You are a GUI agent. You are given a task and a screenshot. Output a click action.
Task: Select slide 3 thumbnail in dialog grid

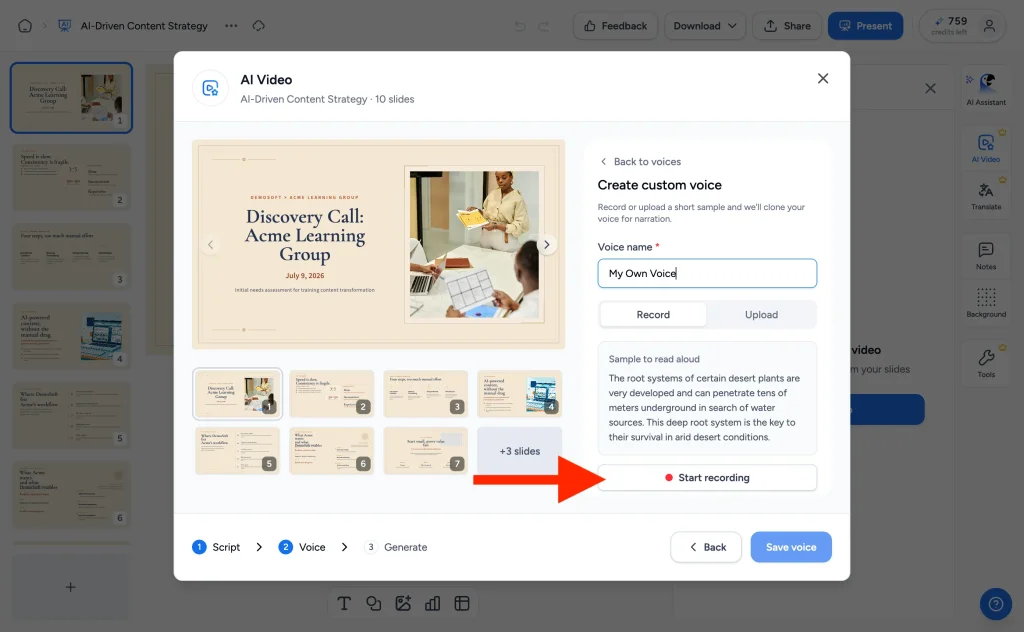coord(426,394)
